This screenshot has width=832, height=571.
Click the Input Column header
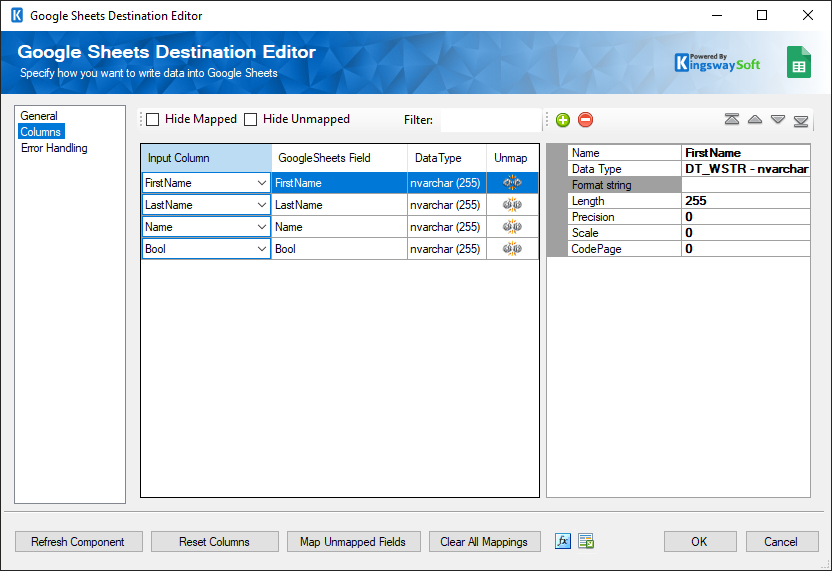point(206,158)
